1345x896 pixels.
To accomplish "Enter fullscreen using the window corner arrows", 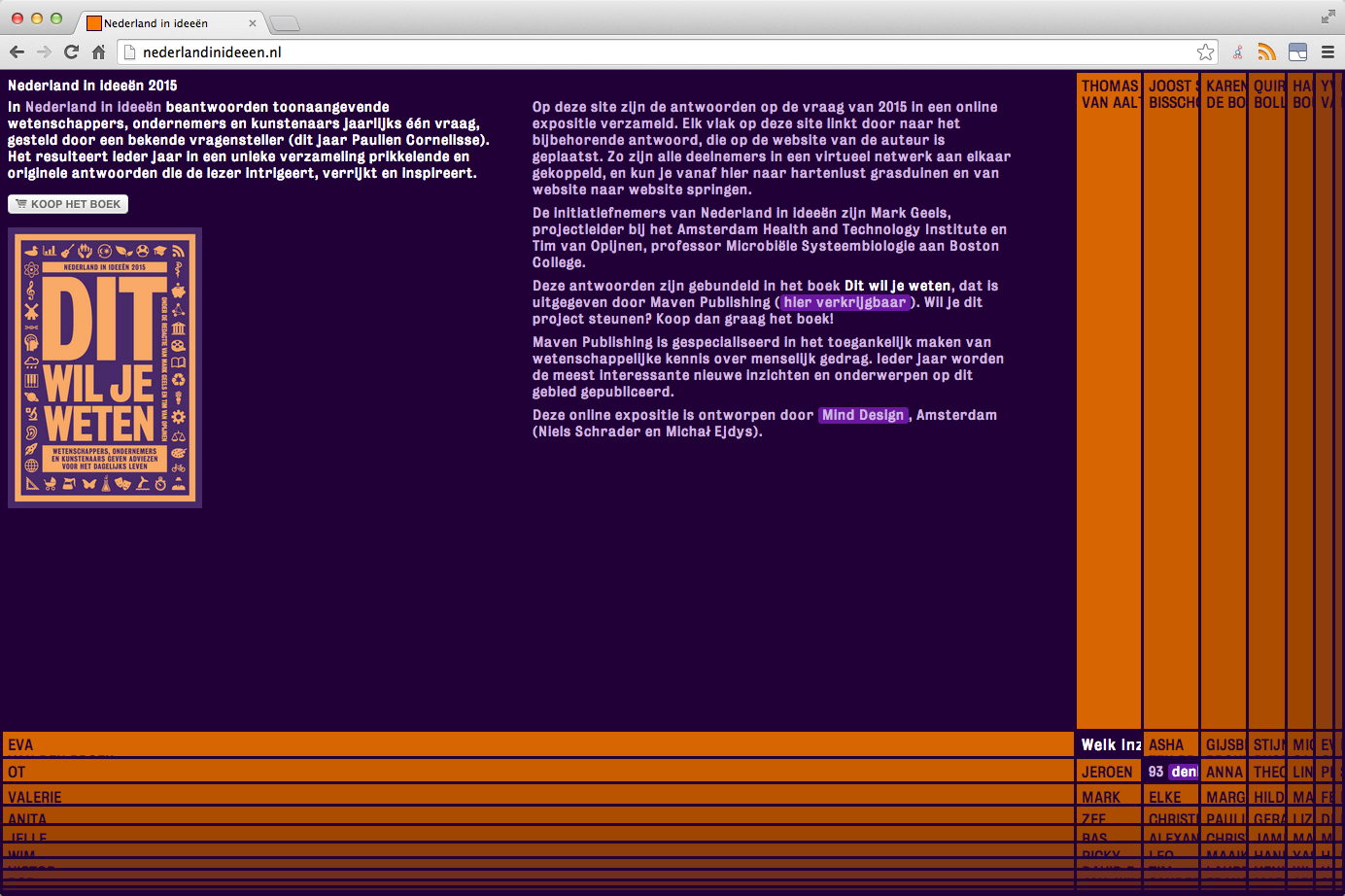I will 1328,17.
